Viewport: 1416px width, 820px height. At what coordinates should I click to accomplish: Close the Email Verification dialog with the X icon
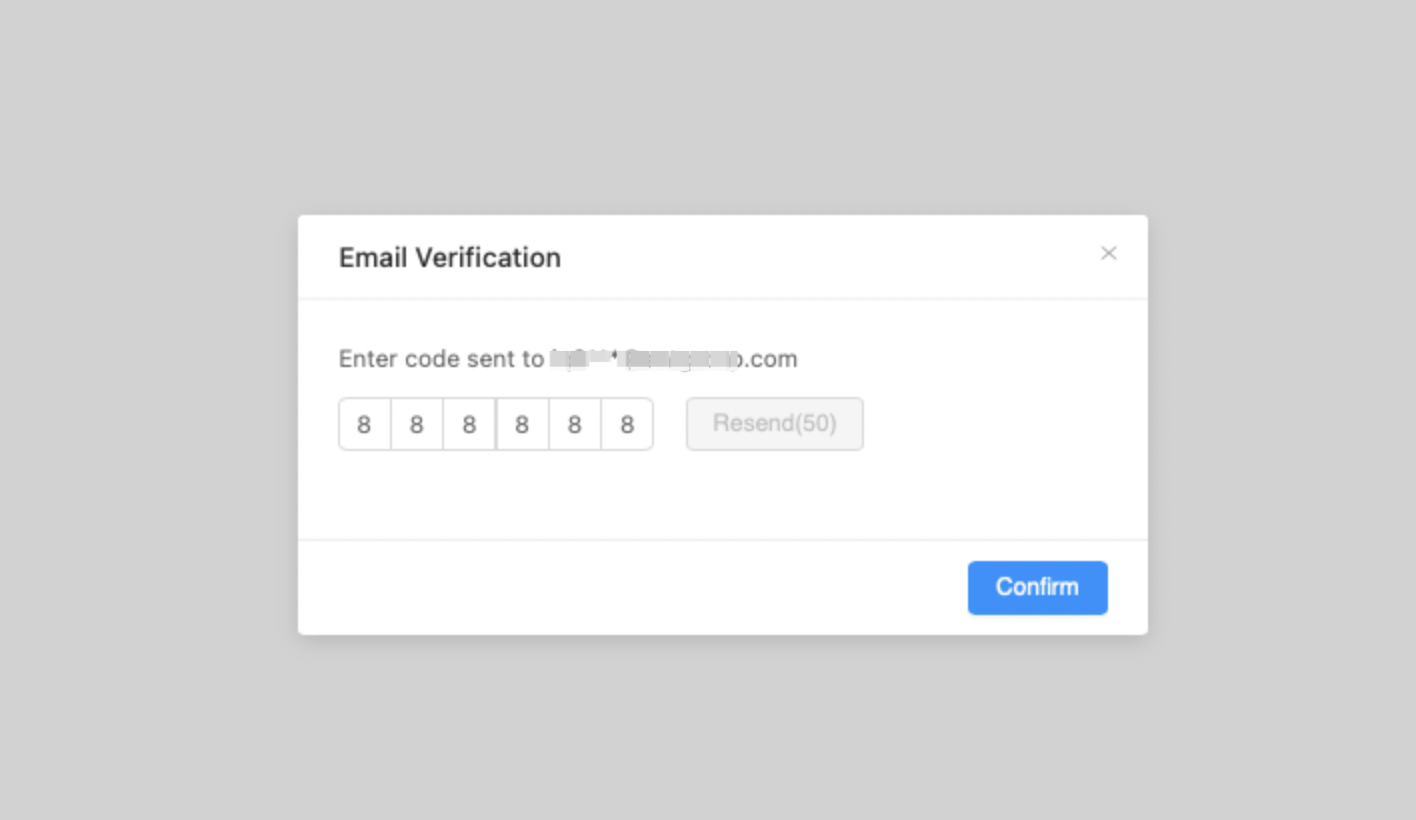1108,254
